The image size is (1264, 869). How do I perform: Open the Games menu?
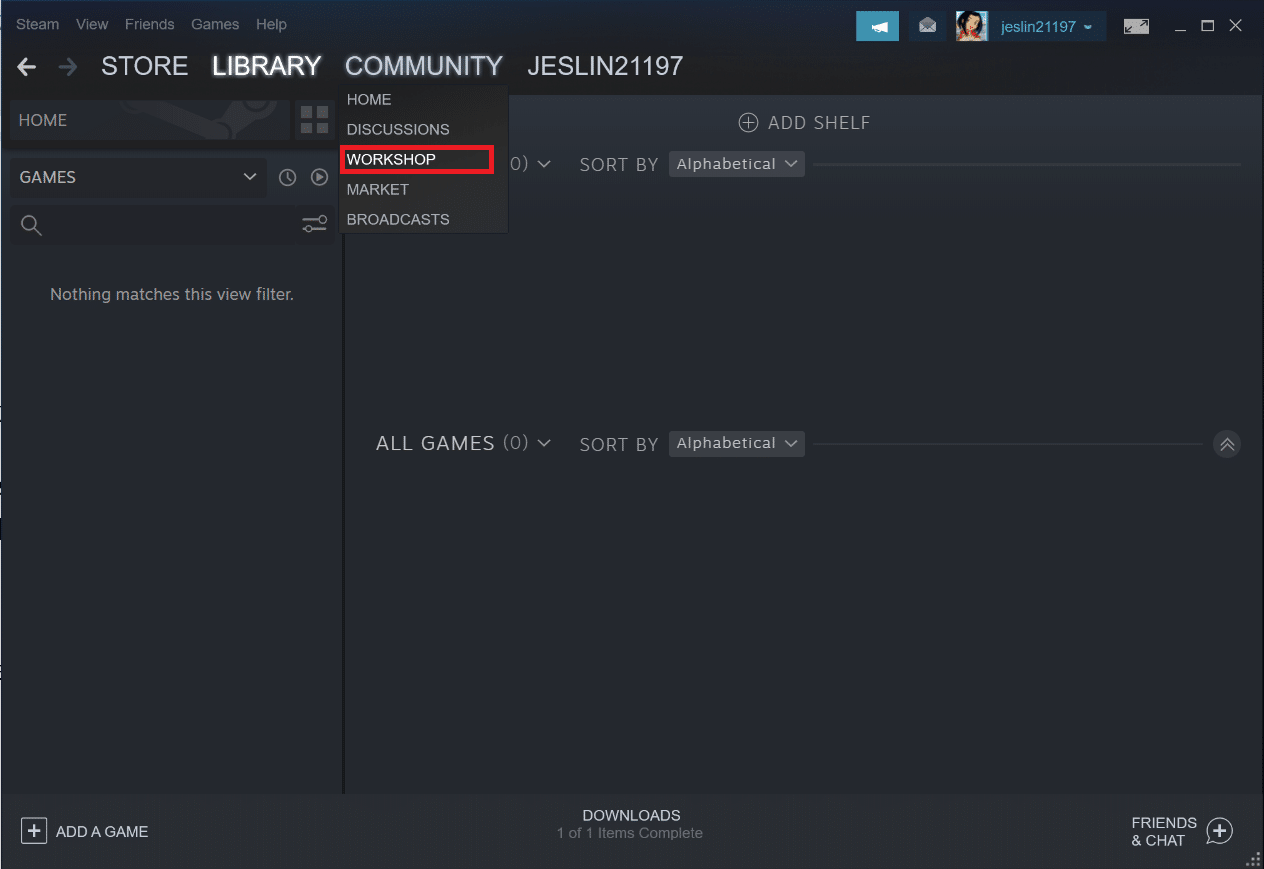pos(215,24)
